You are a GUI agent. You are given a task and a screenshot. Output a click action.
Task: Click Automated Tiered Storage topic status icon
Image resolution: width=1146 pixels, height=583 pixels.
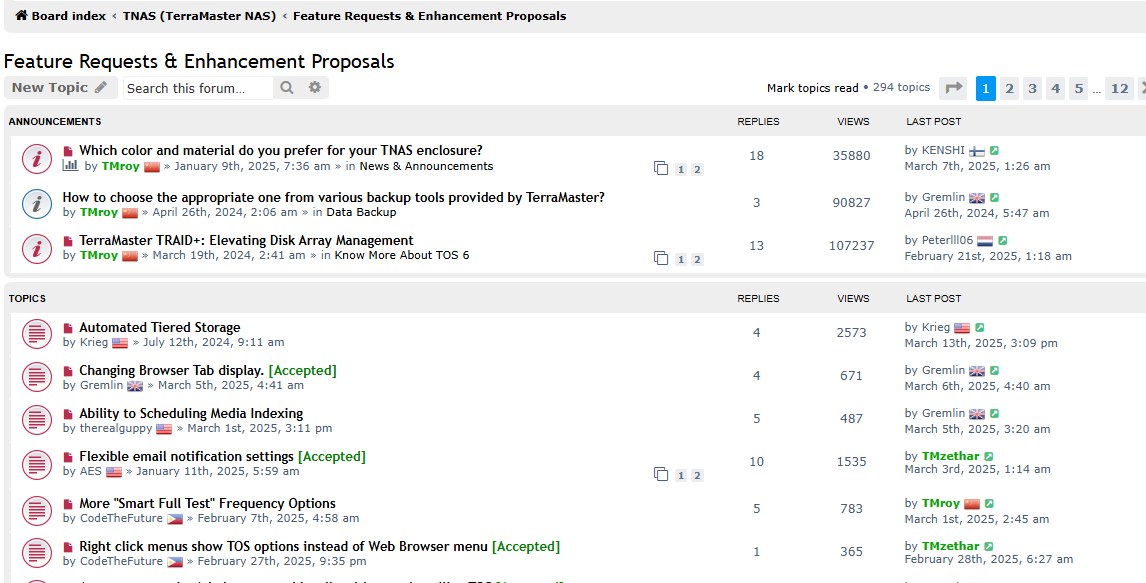click(x=37, y=334)
